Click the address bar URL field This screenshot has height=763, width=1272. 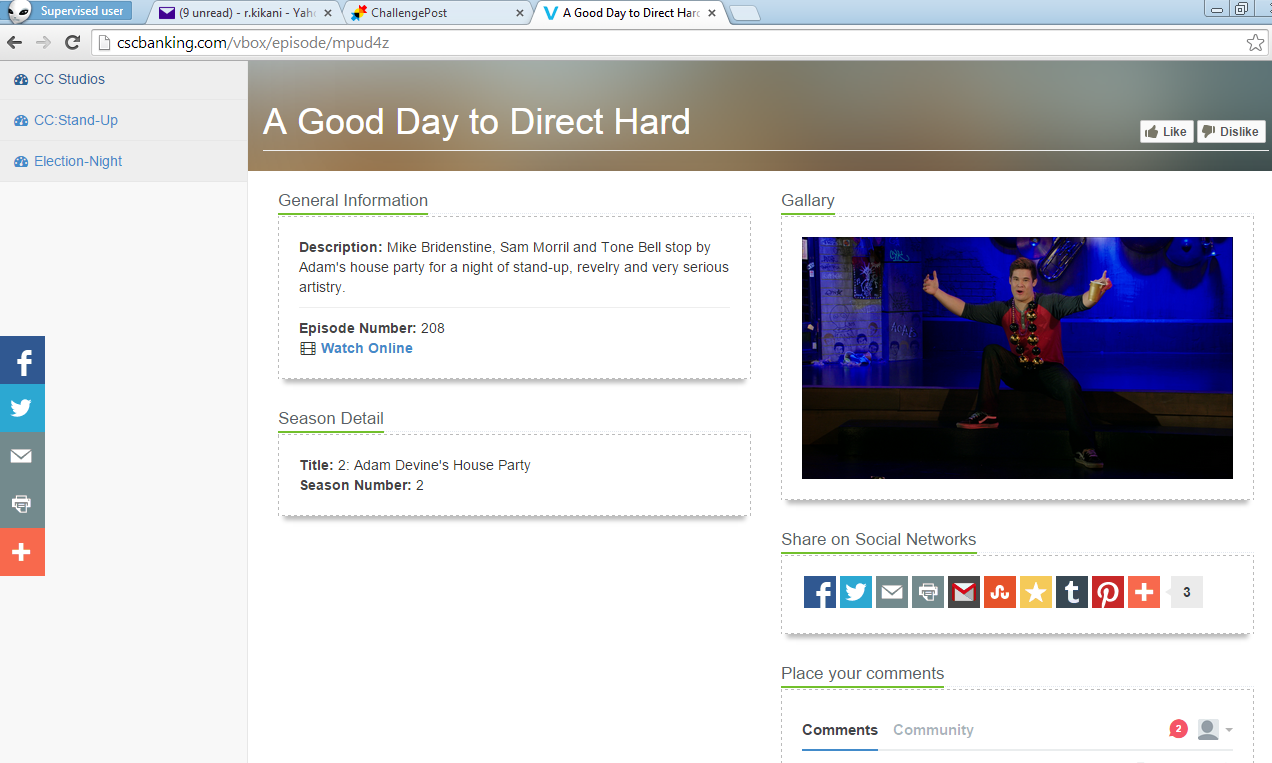click(x=678, y=43)
